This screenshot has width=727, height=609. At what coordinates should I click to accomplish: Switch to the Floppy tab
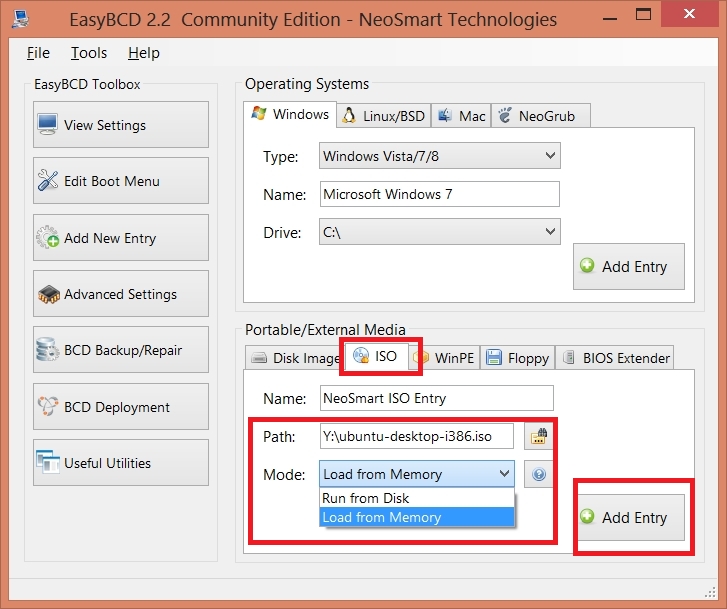pos(517,358)
